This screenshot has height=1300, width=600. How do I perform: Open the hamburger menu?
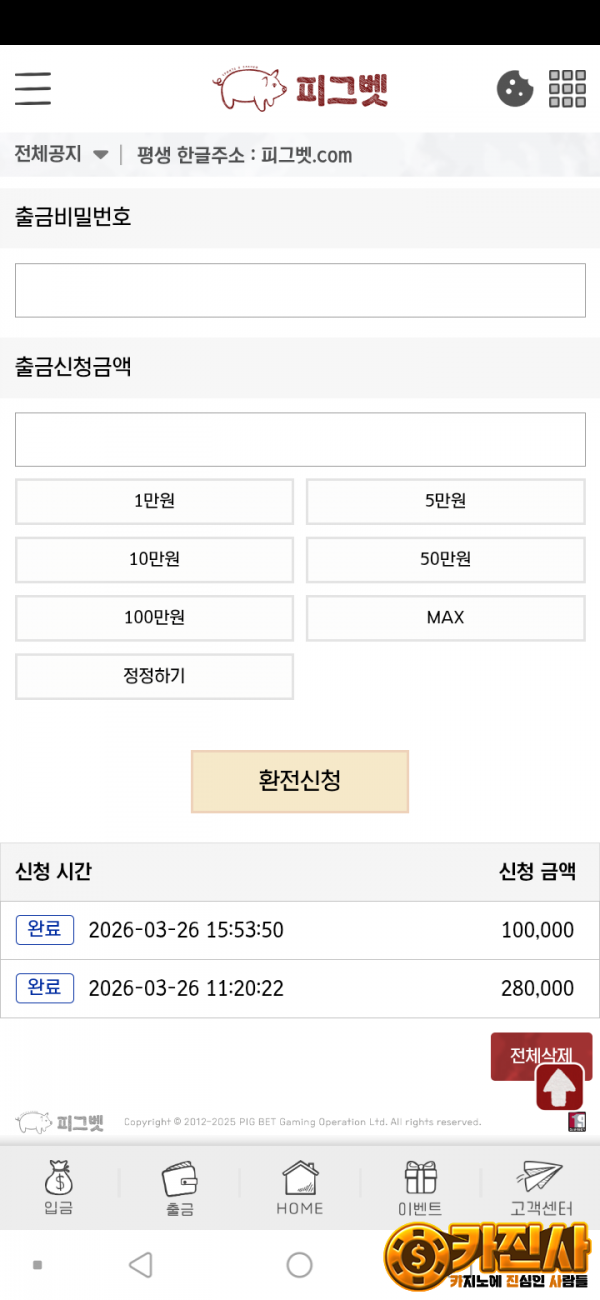click(x=33, y=89)
